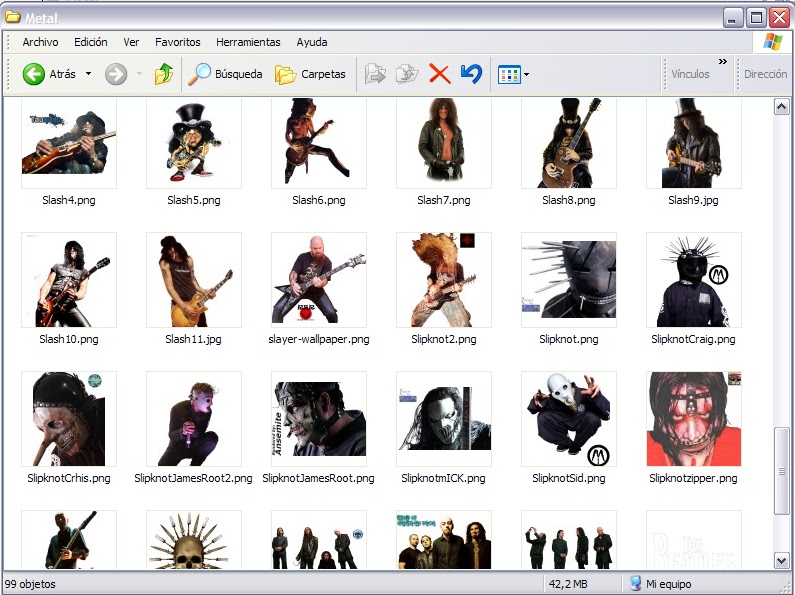795x595 pixels.
Task: Select the SlipknotmICK.png thumbnail
Action: pos(444,419)
